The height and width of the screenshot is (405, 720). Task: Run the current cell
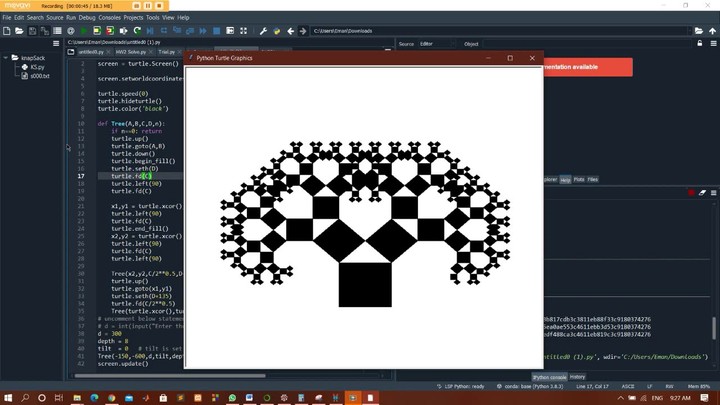97,31
